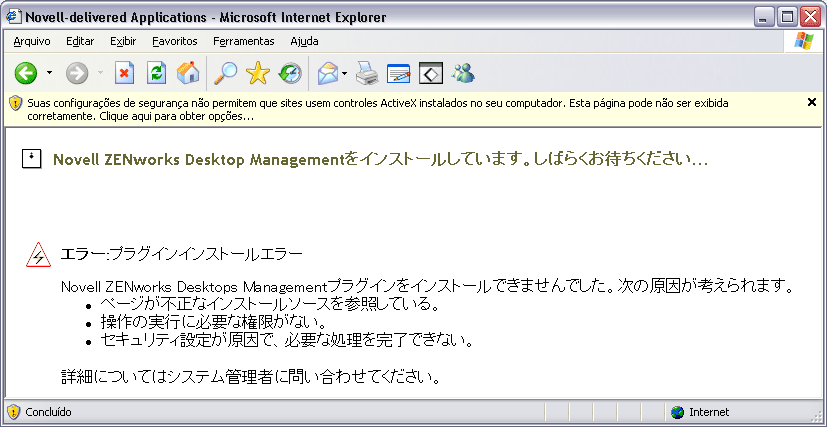Close the Internet Explorer window
Screen dimensions: 827x427
(x=810, y=17)
